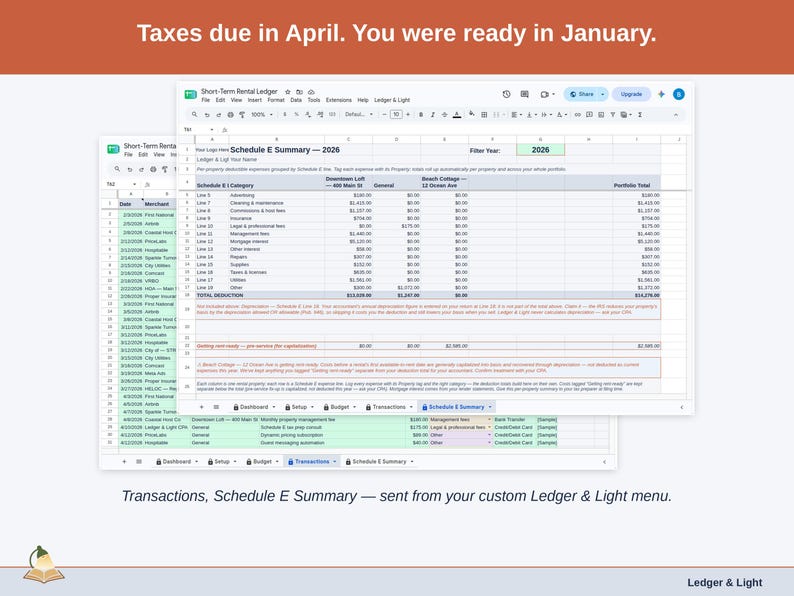This screenshot has width=794, height=596.
Task: Click the functions sigma icon
Action: tap(640, 115)
